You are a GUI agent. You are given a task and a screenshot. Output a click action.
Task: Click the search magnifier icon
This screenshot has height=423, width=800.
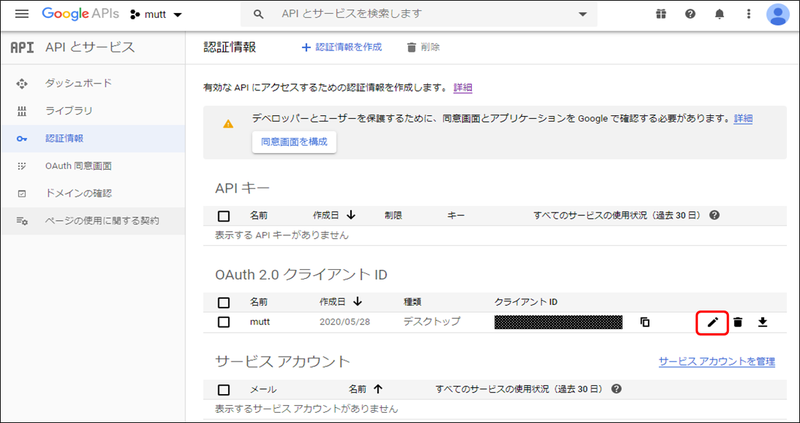(259, 14)
